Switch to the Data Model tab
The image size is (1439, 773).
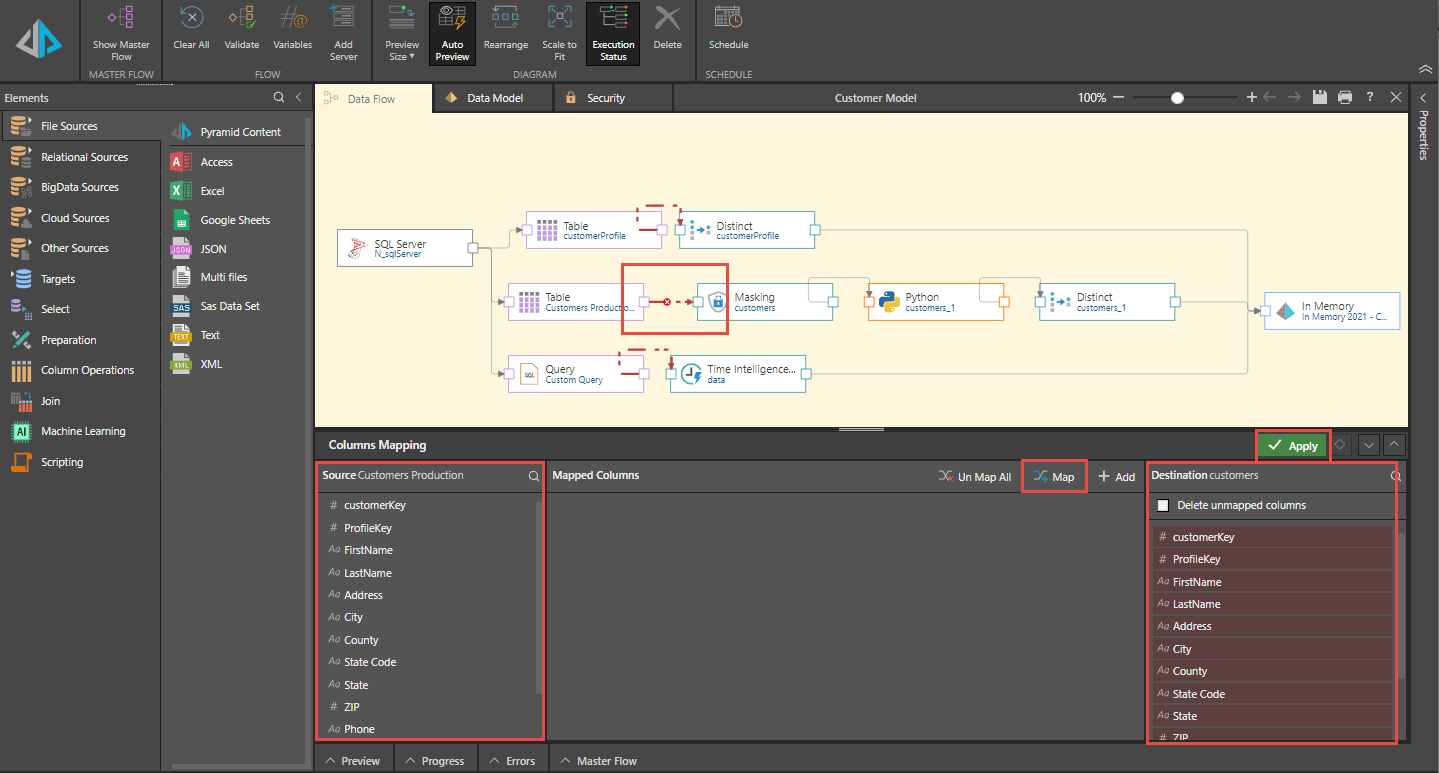[494, 98]
